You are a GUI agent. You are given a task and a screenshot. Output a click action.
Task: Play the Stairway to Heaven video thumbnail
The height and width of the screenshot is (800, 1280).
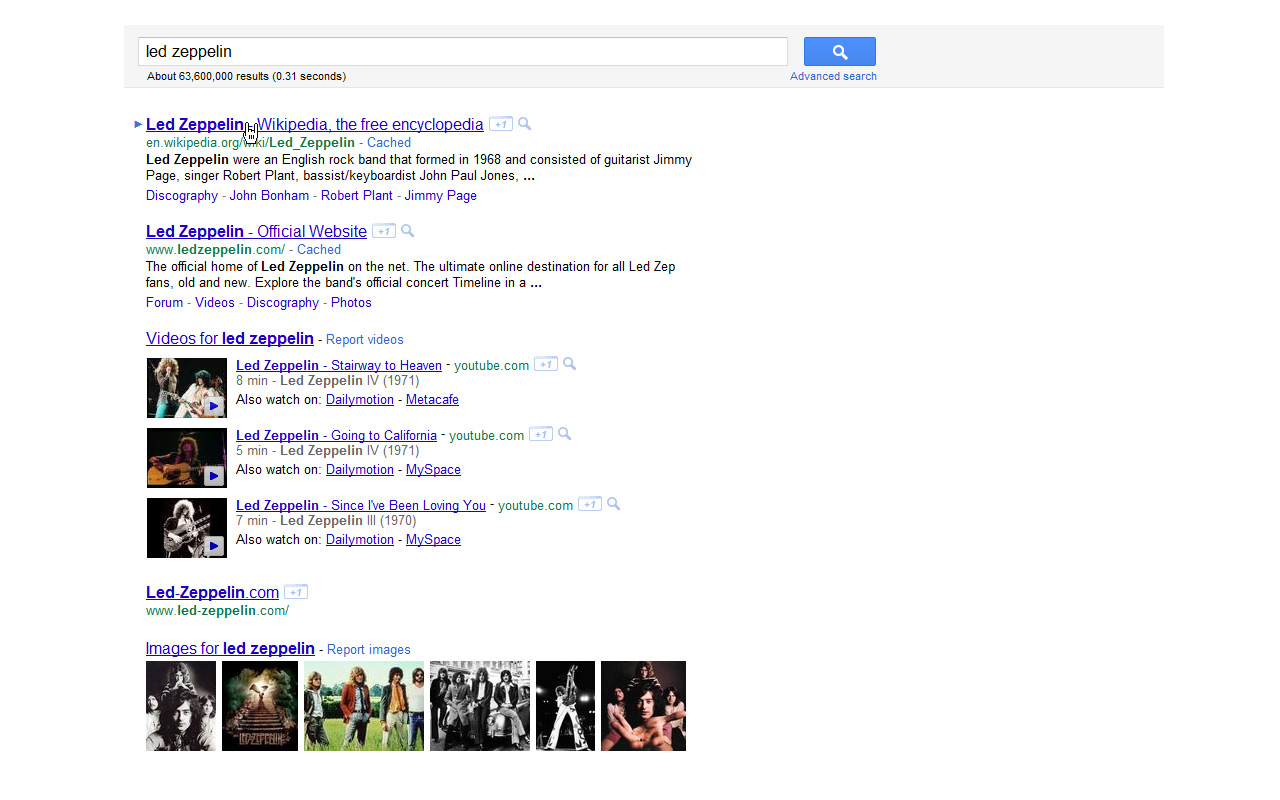coord(187,388)
